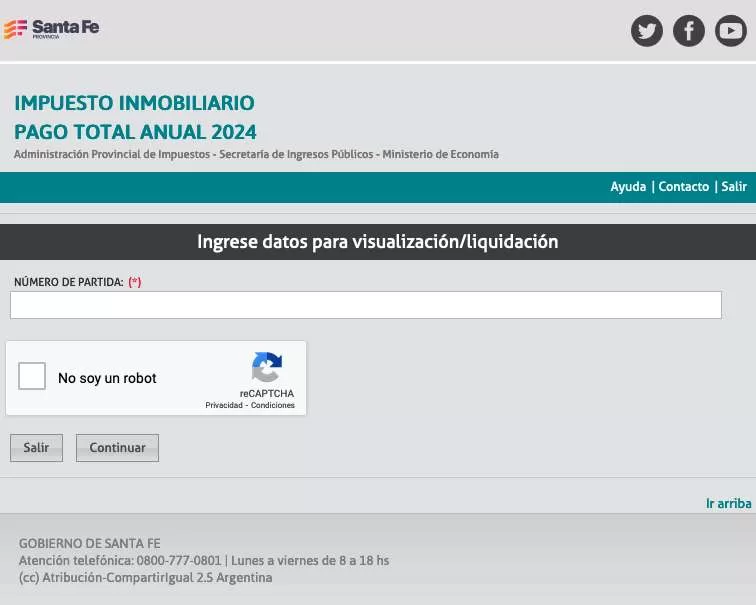
Task: Click the Santa Fe Provincia logo
Action: [x=51, y=28]
